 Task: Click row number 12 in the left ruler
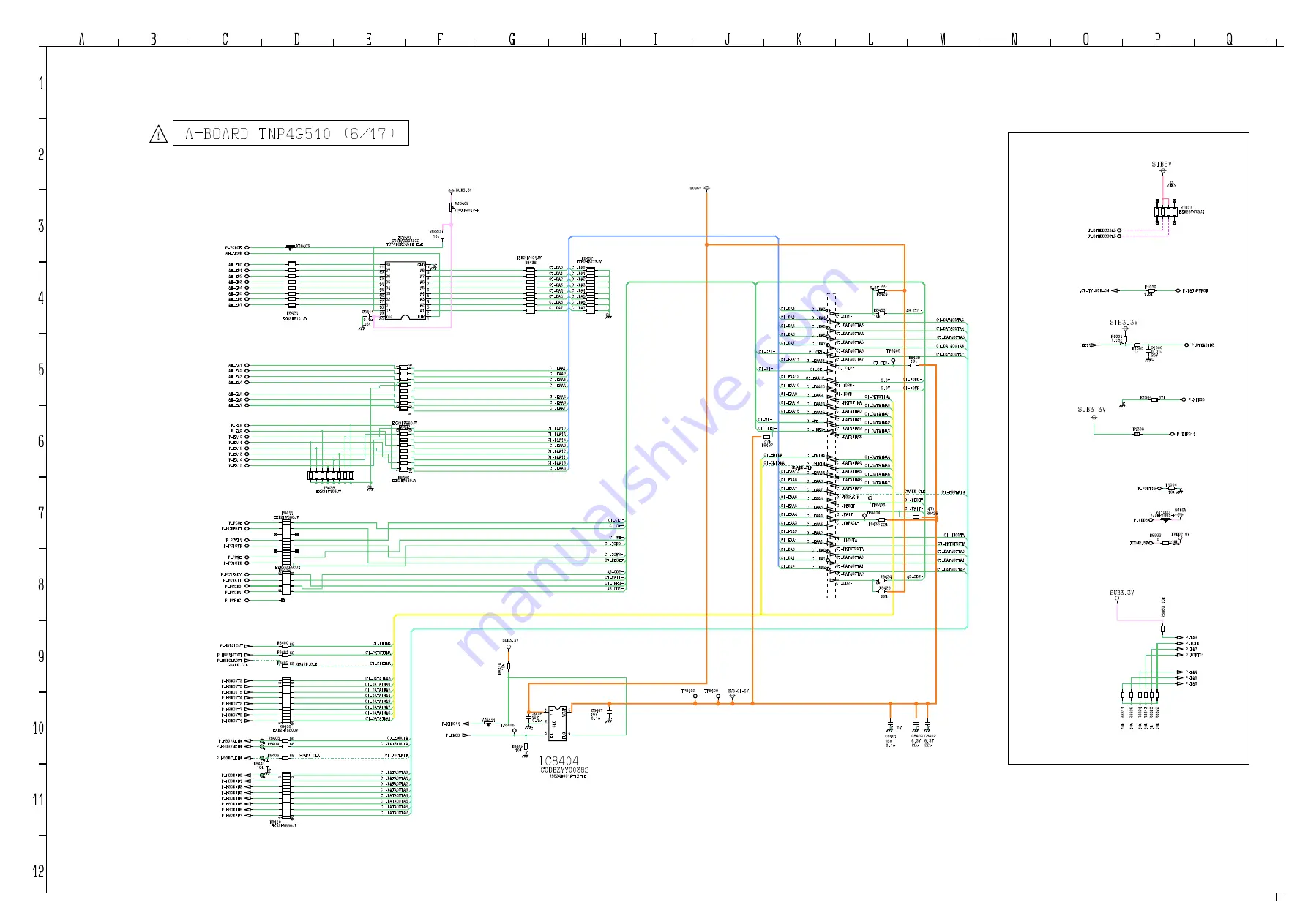38,872
